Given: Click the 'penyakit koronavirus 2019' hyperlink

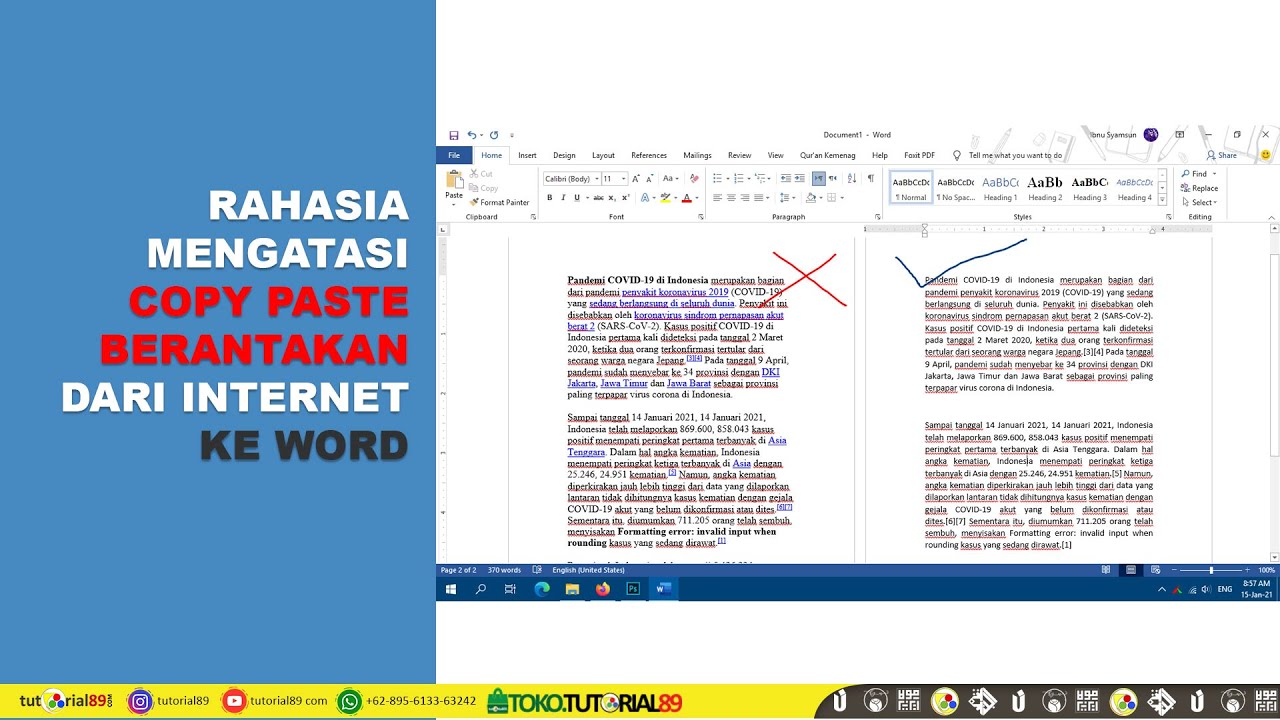Looking at the screenshot, I should [x=675, y=292].
